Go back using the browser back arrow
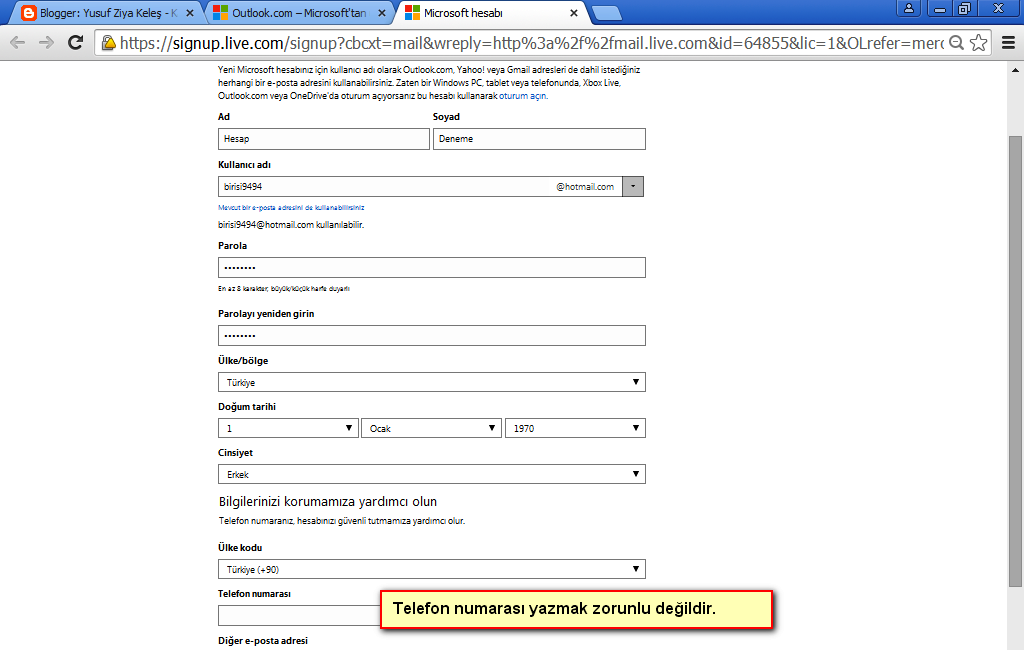 click(18, 43)
